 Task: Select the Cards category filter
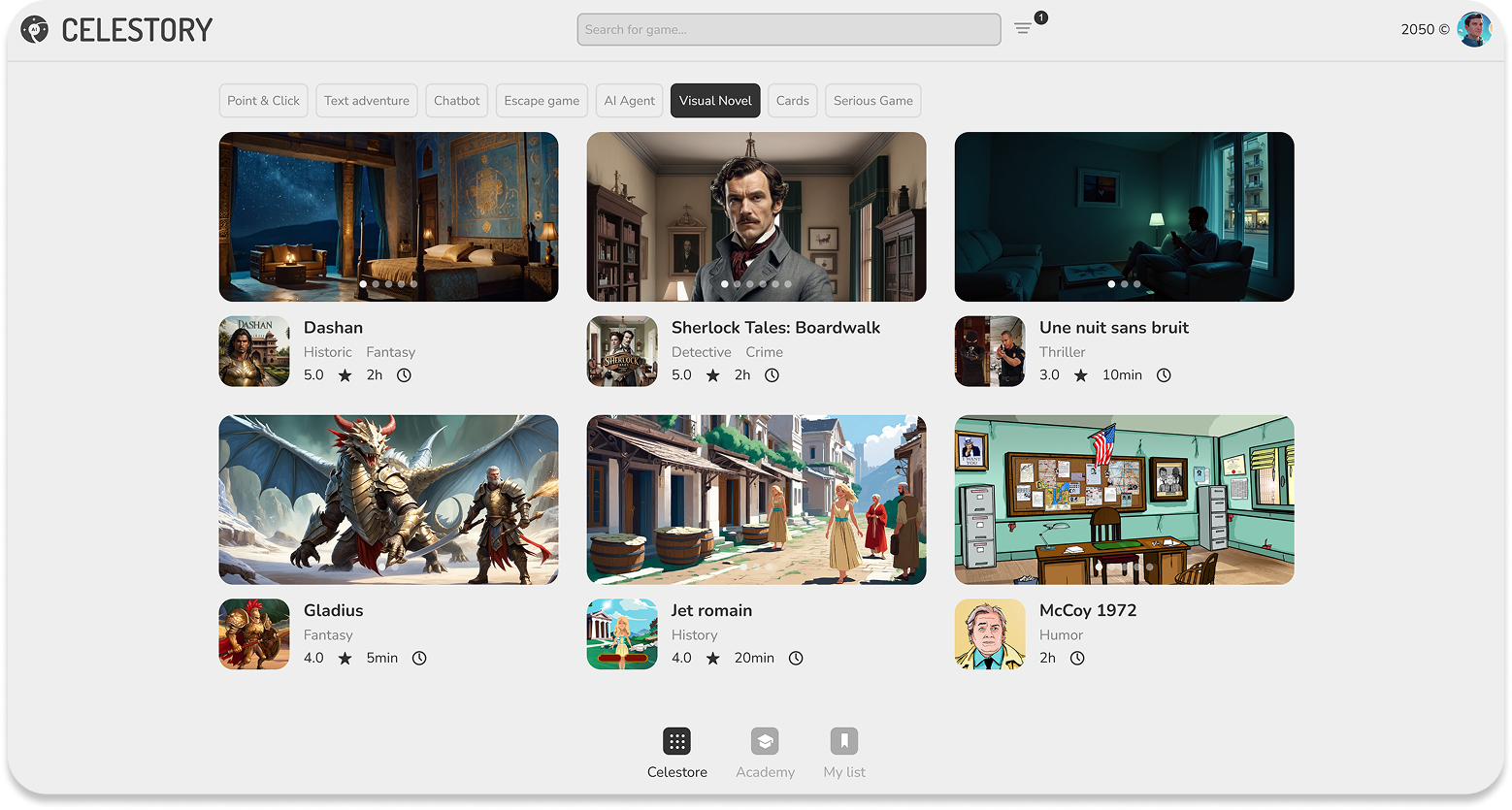coord(793,101)
